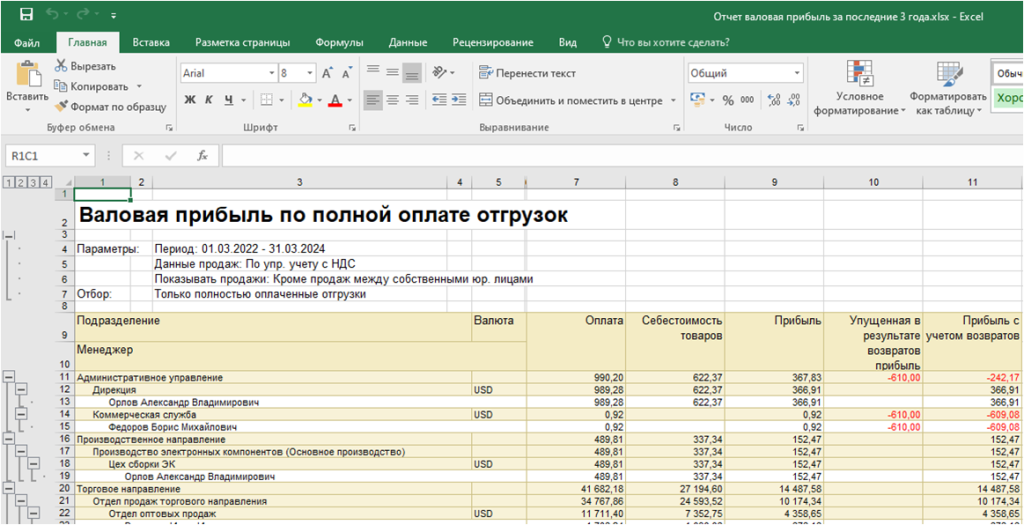The width and height of the screenshot is (1024, 525).
Task: Click the yellow fill color bucket
Action: pos(305,100)
